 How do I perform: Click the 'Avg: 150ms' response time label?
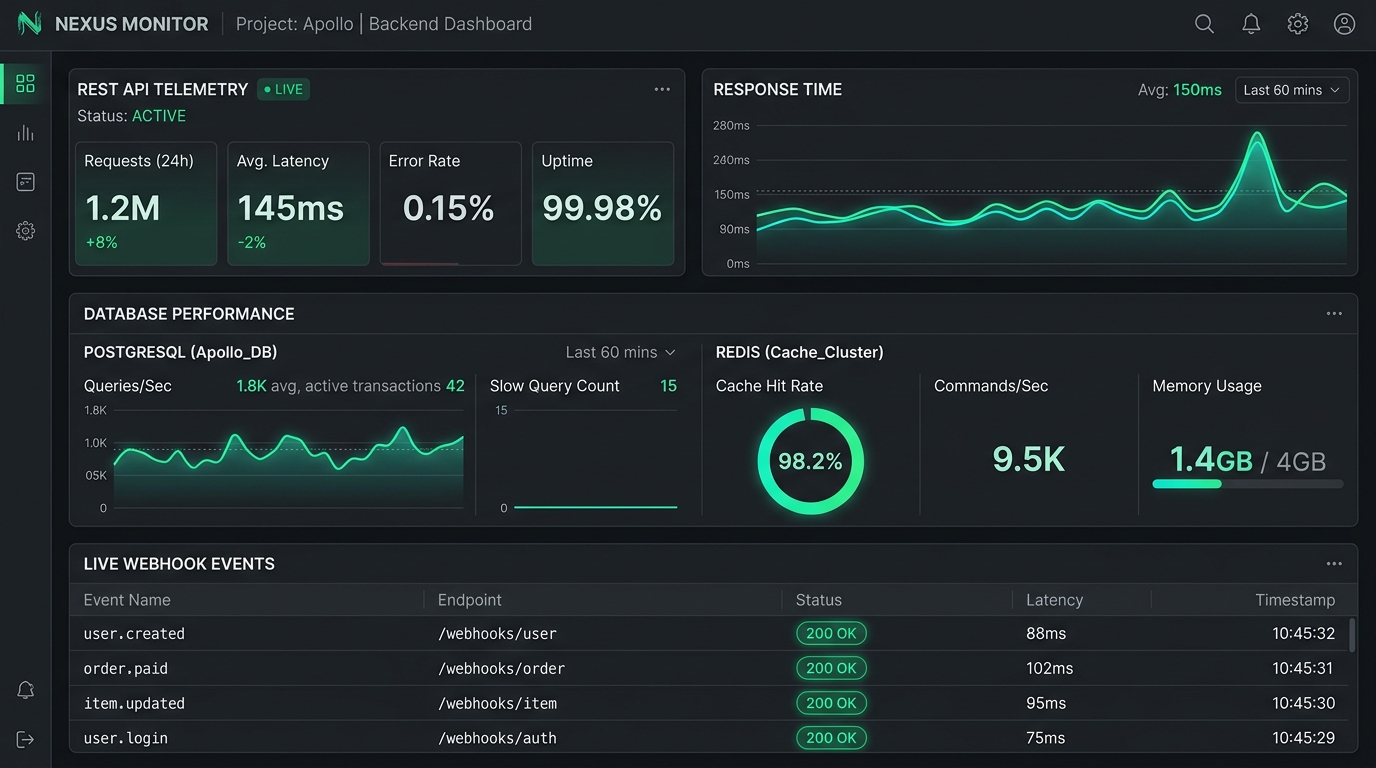click(1180, 90)
